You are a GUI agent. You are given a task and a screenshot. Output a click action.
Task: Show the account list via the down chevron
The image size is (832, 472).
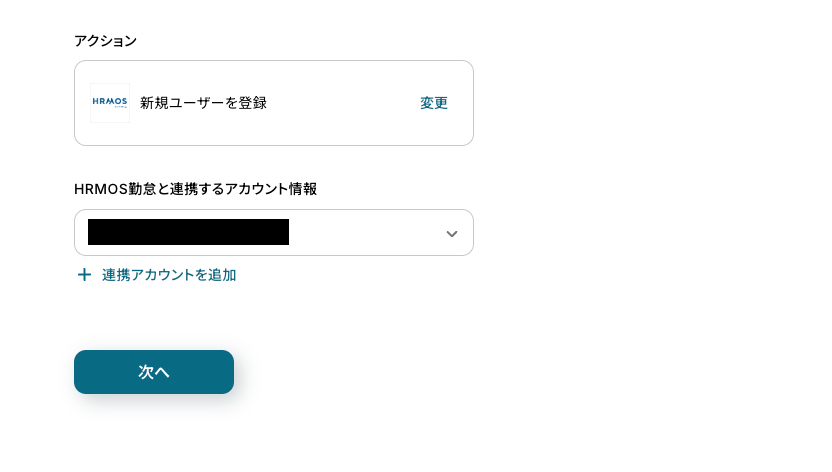(451, 233)
